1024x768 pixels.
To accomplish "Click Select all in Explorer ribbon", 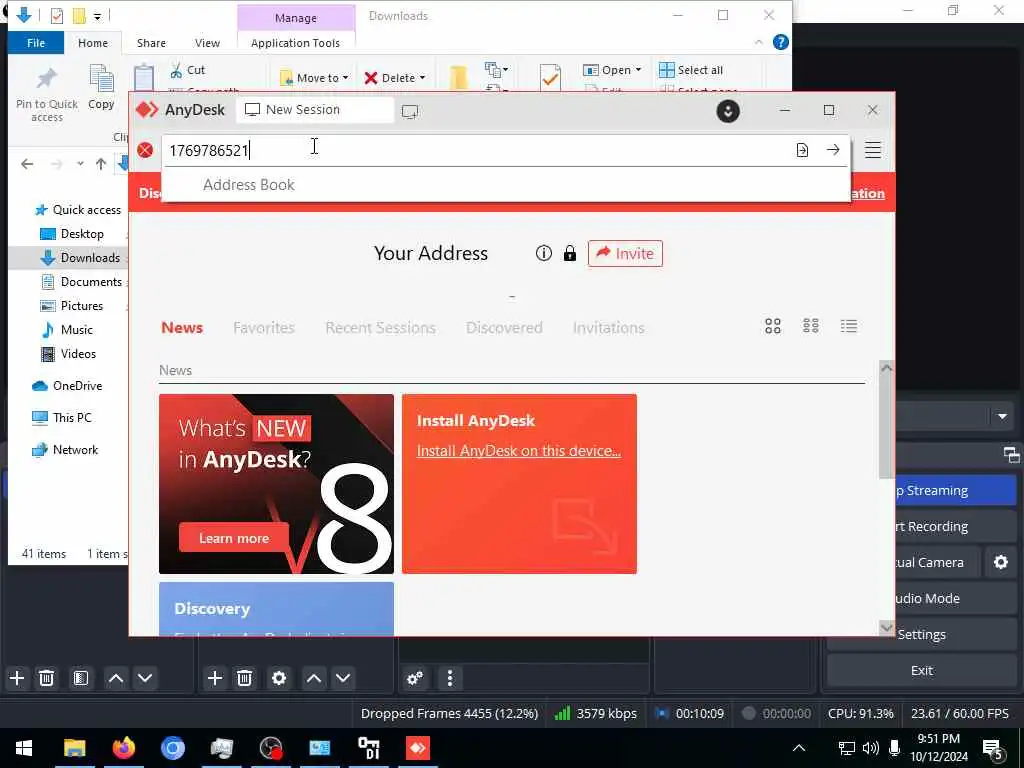I will (x=691, y=70).
